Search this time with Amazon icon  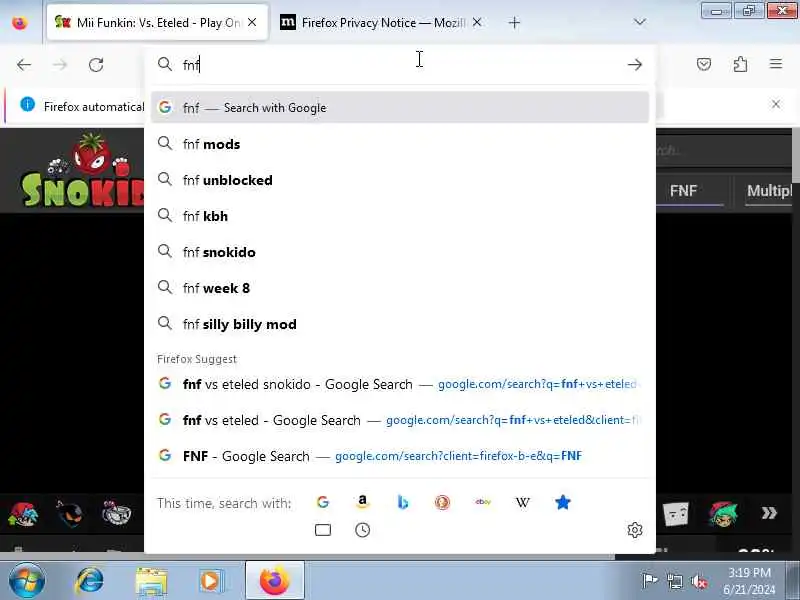click(x=362, y=503)
